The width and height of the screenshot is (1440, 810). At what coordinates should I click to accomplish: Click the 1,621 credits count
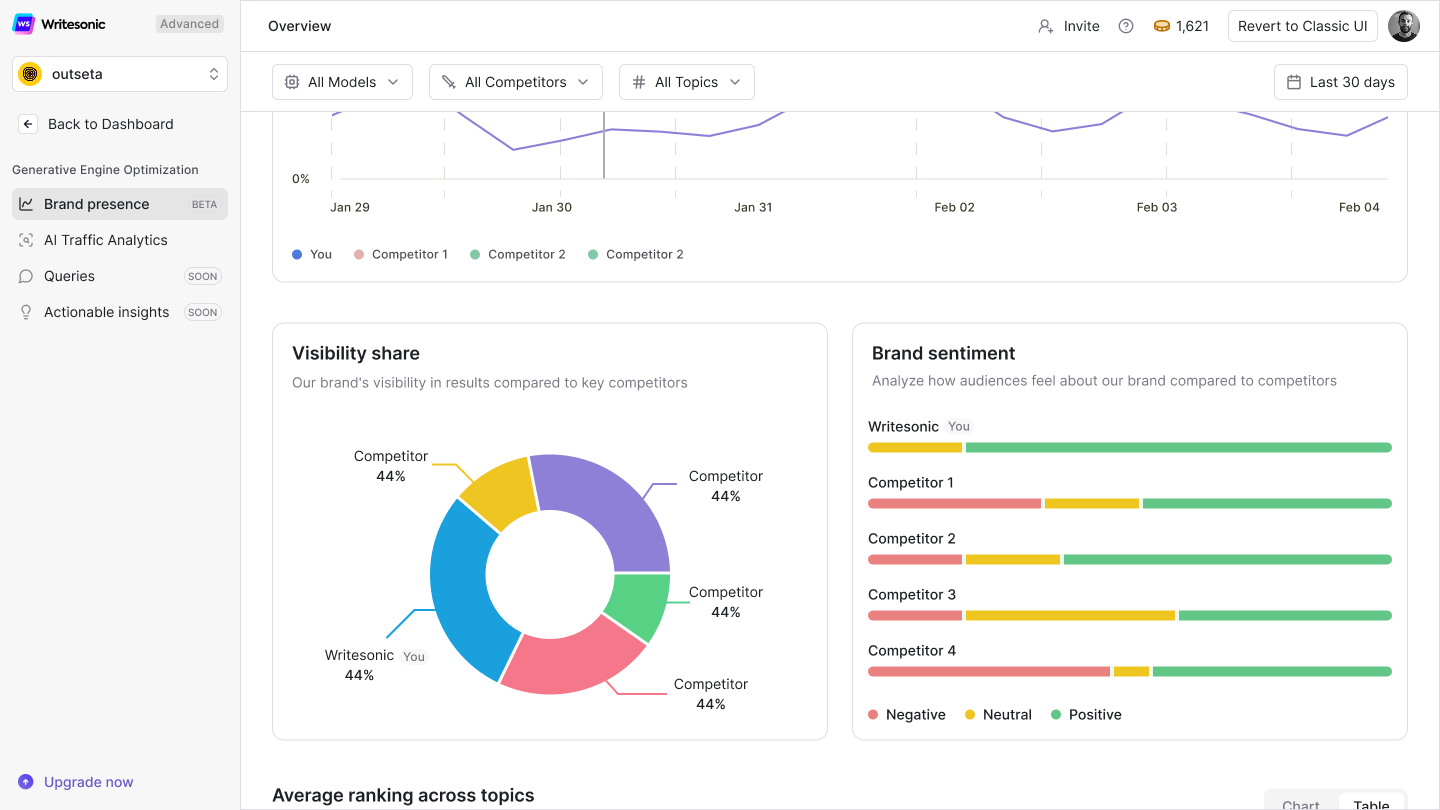click(1193, 26)
